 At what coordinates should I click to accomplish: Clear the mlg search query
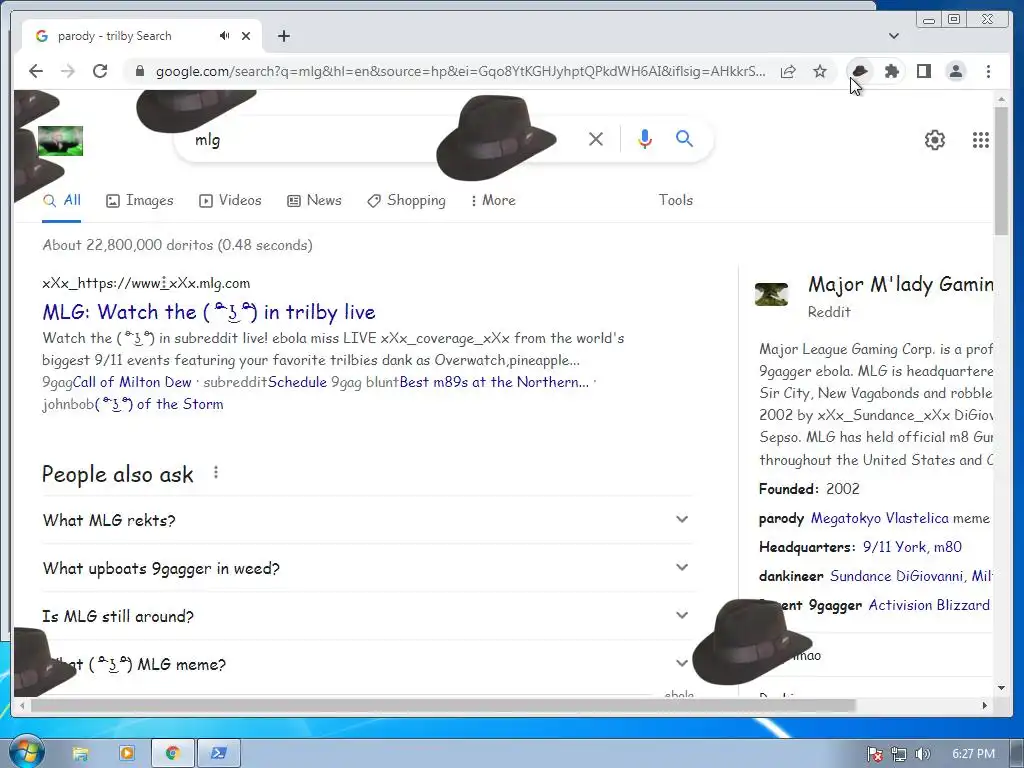[596, 138]
